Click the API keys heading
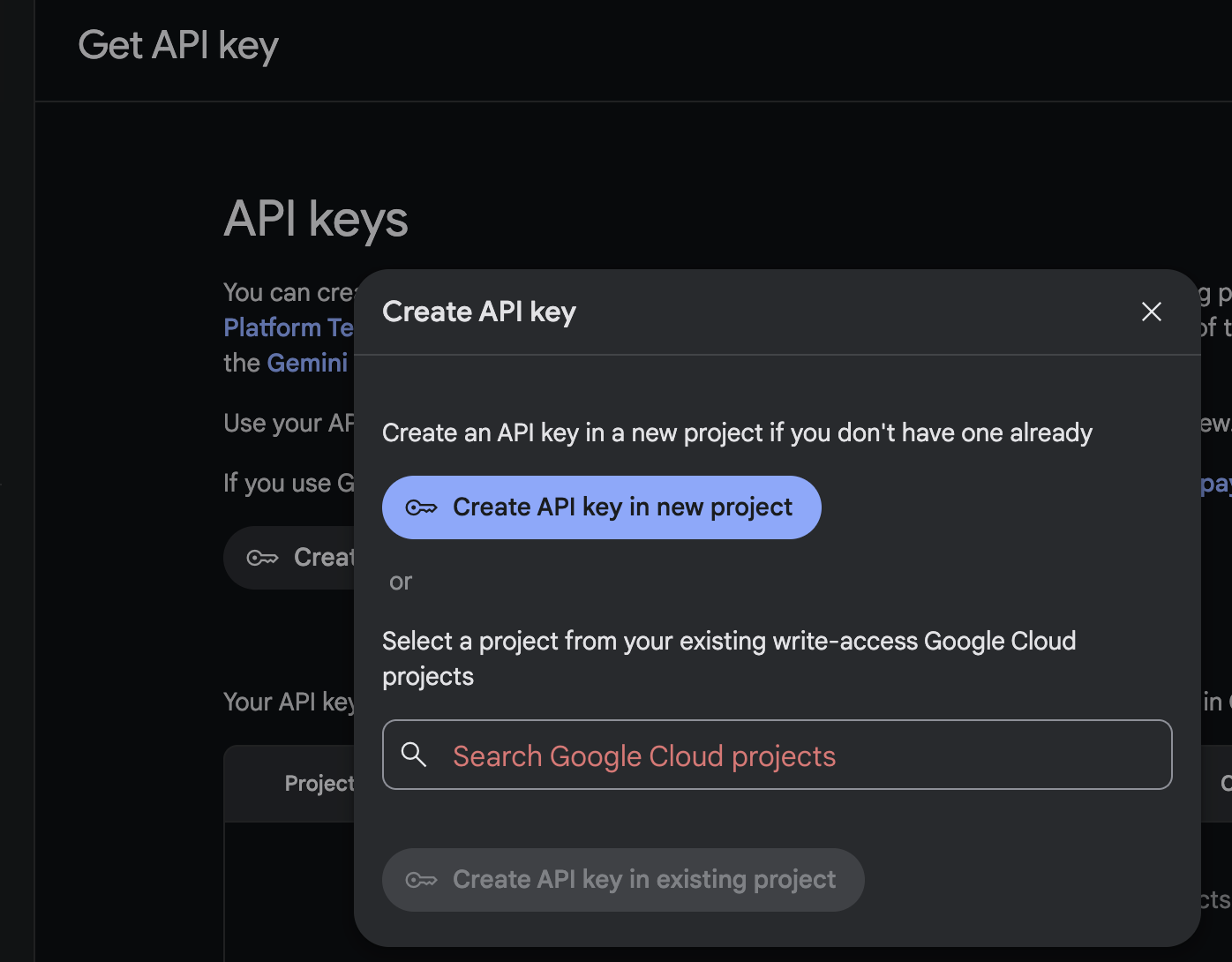1232x962 pixels. tap(316, 219)
